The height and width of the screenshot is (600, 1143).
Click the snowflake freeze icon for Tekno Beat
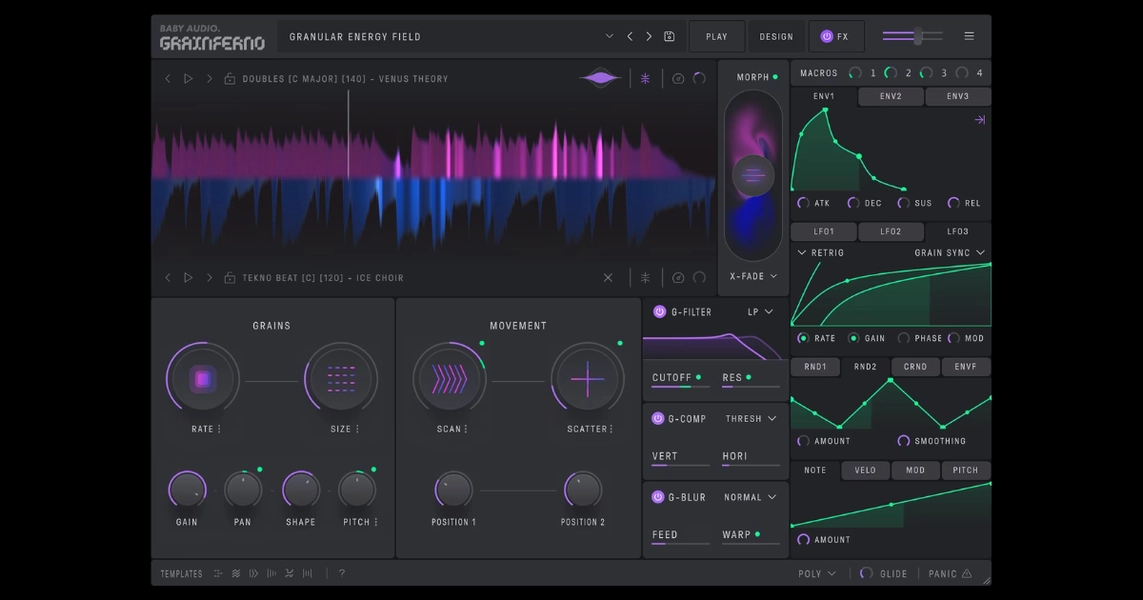tap(645, 278)
